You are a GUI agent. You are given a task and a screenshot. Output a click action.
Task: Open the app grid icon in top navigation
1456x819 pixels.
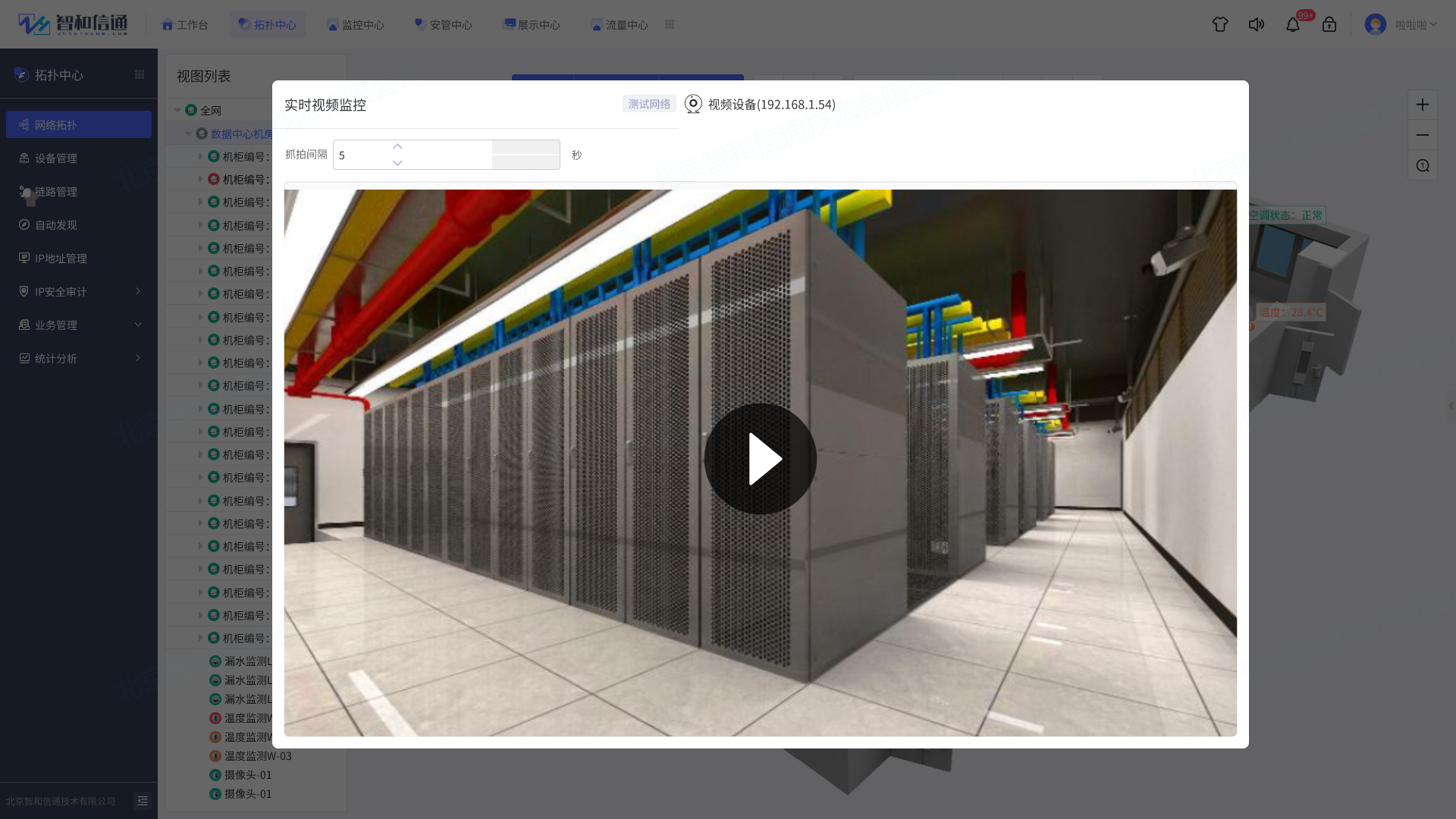coord(670,24)
